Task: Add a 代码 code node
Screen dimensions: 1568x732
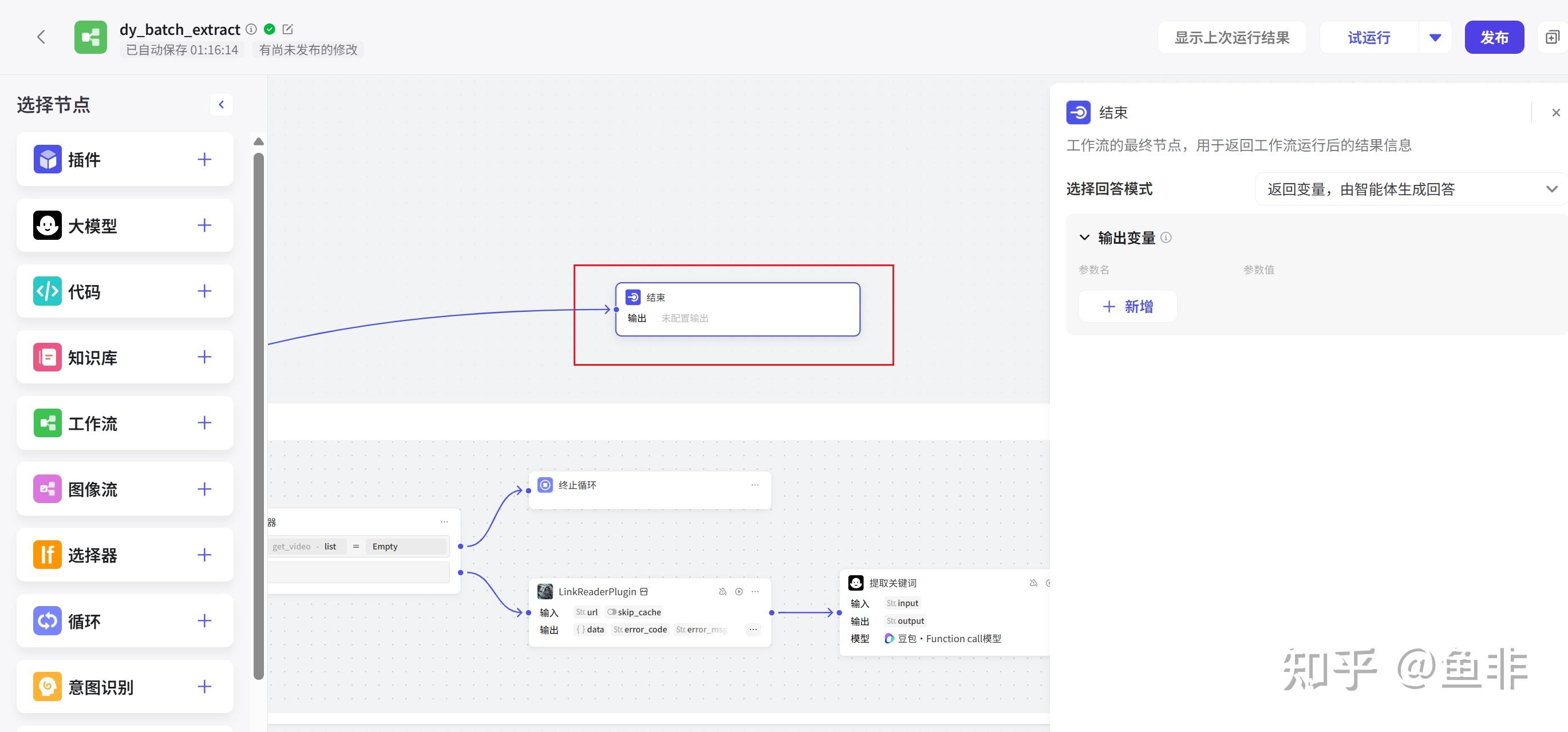Action: tap(204, 291)
